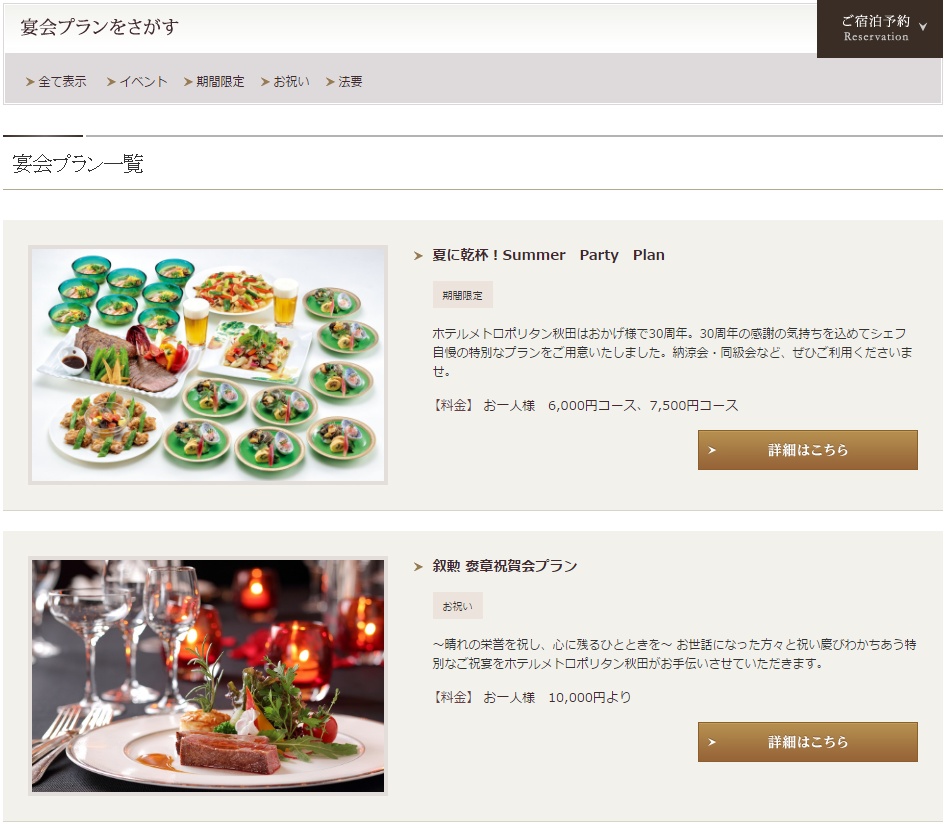The width and height of the screenshot is (947, 828).
Task: Click the arrow beside Summer Party Plan title
Action: click(x=418, y=256)
